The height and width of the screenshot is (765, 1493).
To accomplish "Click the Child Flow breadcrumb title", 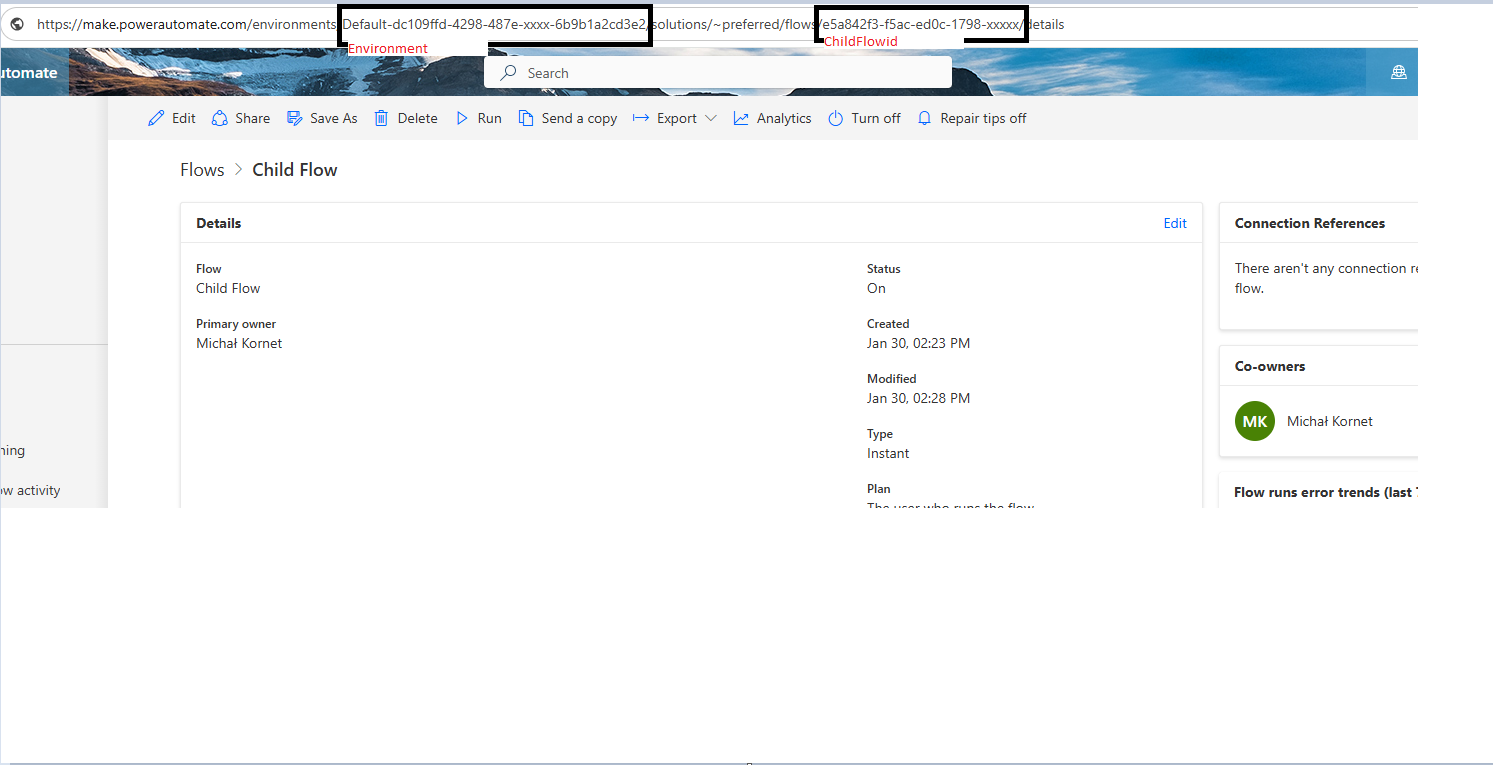I will point(295,170).
